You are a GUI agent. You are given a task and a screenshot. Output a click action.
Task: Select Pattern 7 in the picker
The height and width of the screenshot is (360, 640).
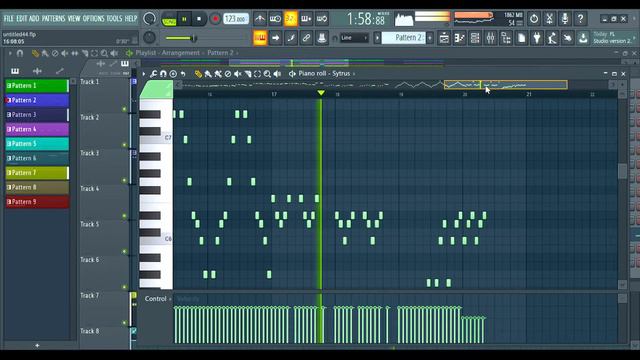37,173
